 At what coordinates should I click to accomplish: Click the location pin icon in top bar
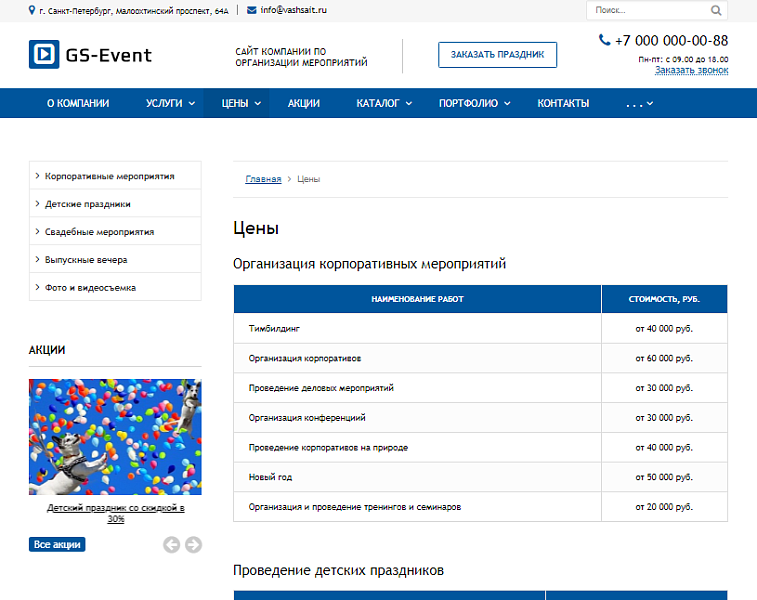(32, 10)
